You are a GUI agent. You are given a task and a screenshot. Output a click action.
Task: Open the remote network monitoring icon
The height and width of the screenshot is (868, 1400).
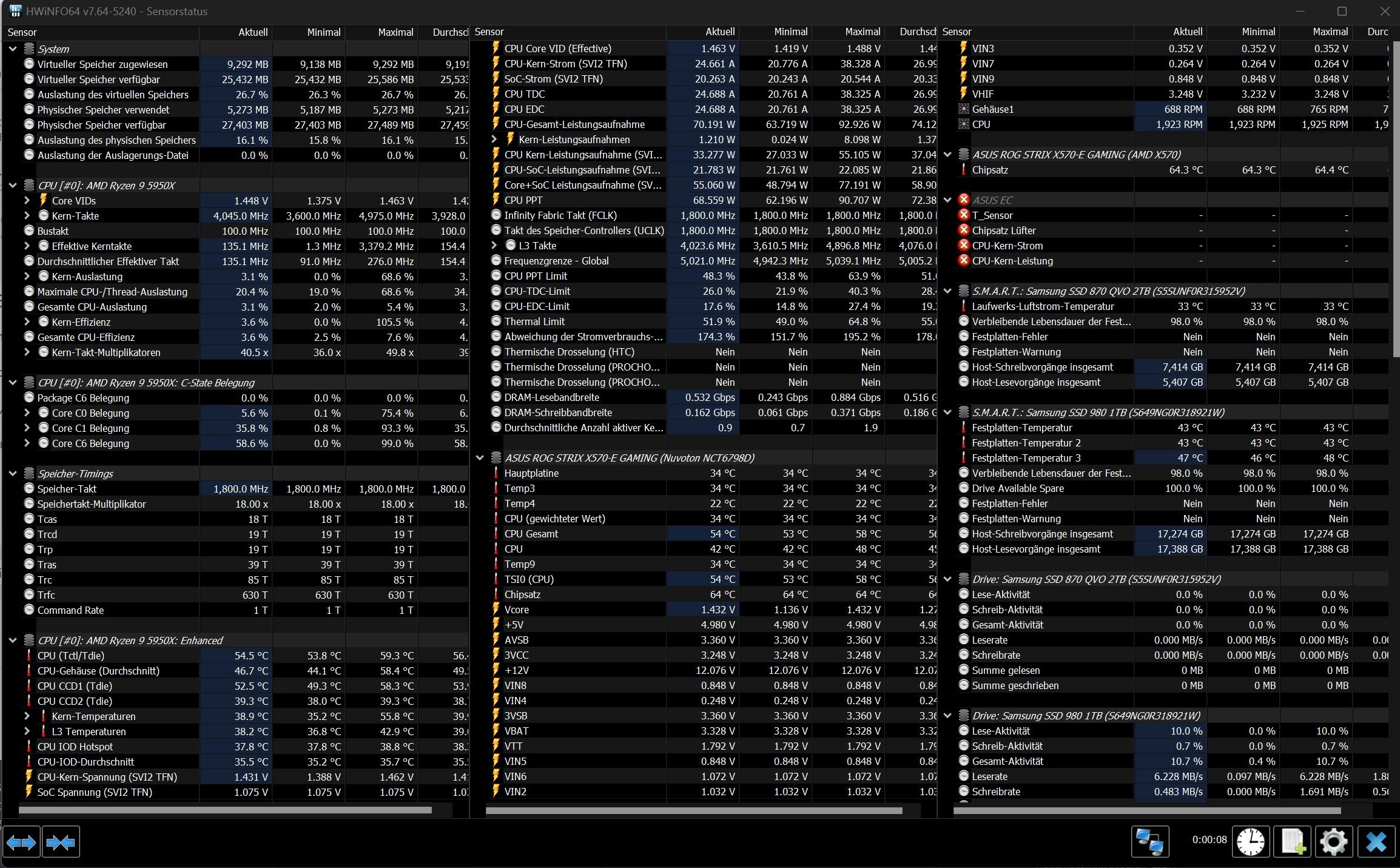1149,842
